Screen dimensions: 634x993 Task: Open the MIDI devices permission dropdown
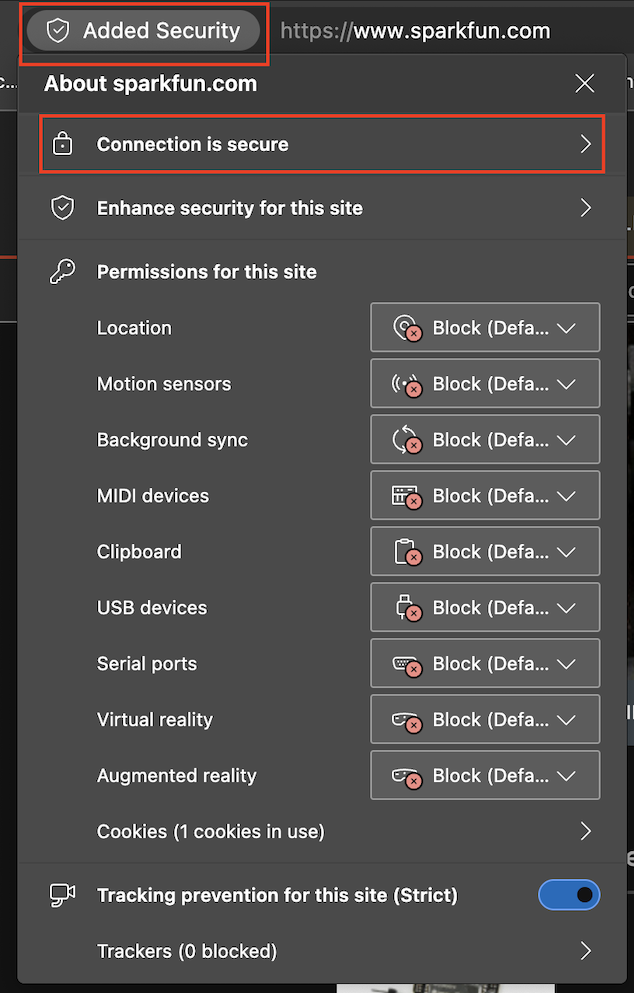485,496
